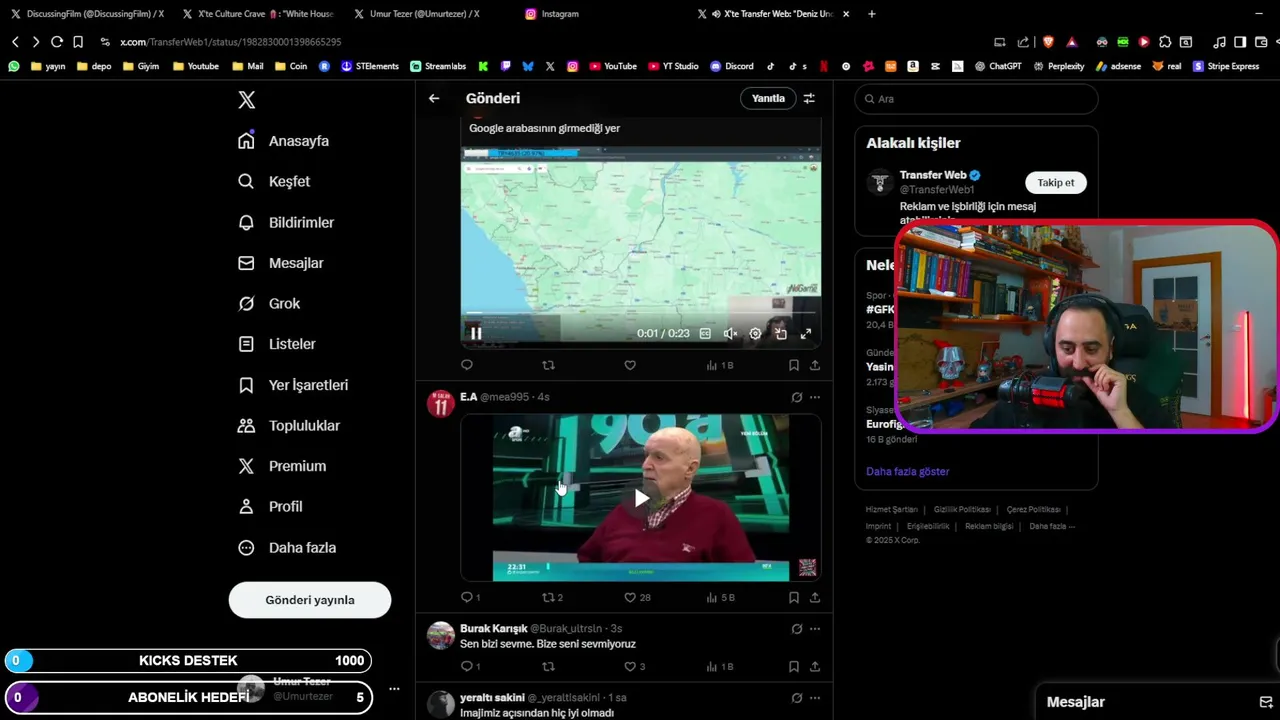Image resolution: width=1280 pixels, height=720 pixels.
Task: Open Topluluklar communities
Action: coord(289,425)
